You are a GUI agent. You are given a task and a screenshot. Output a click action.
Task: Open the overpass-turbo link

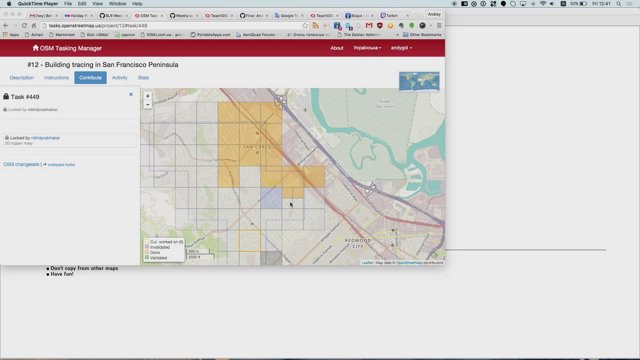61,165
